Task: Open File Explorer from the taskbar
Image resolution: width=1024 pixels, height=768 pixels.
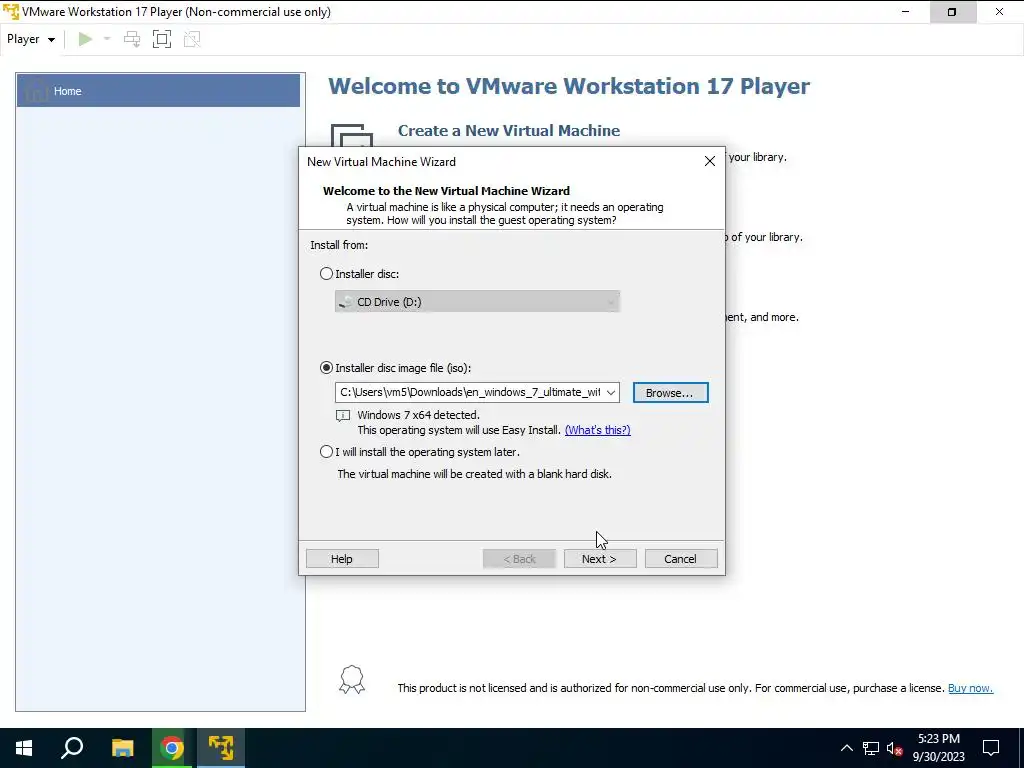Action: [122, 748]
